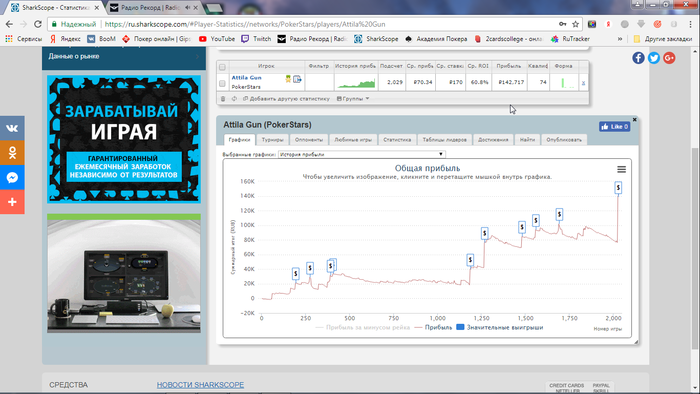Viewport: 700px width, 394px height.
Task: Bookmark this page with the star icon
Action: (575, 24)
